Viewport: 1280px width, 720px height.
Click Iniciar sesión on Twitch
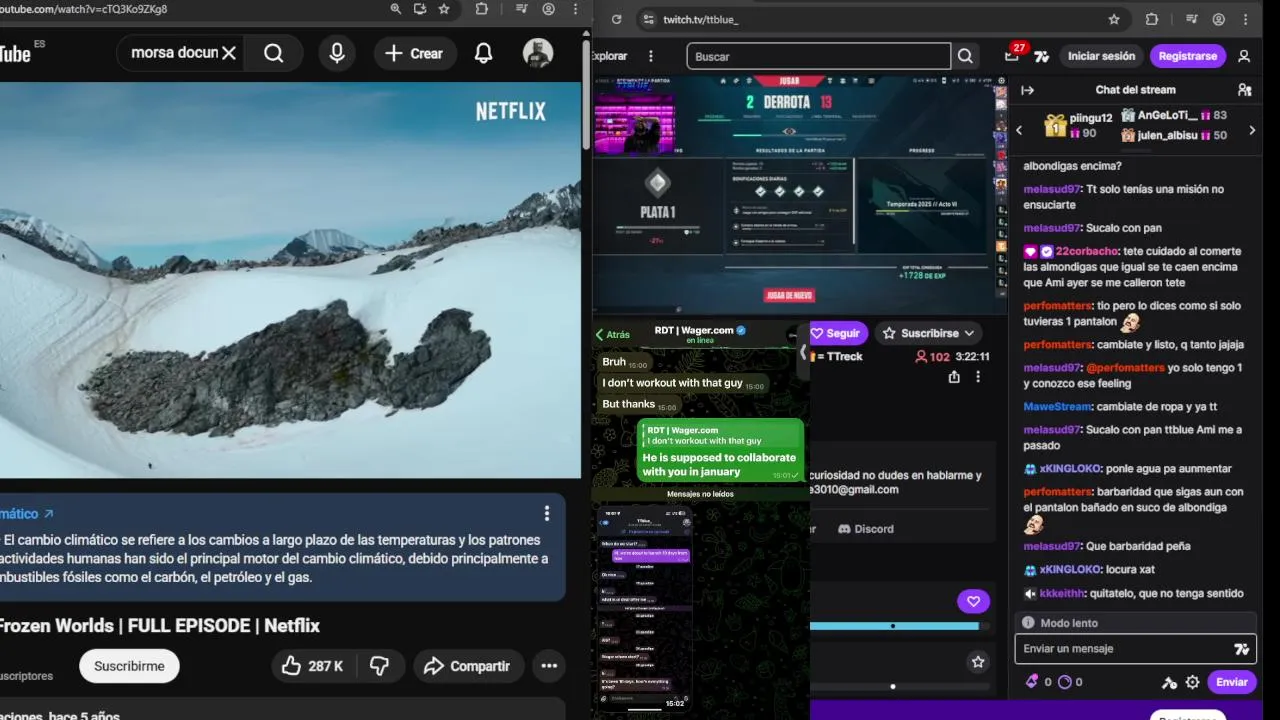(x=1101, y=56)
